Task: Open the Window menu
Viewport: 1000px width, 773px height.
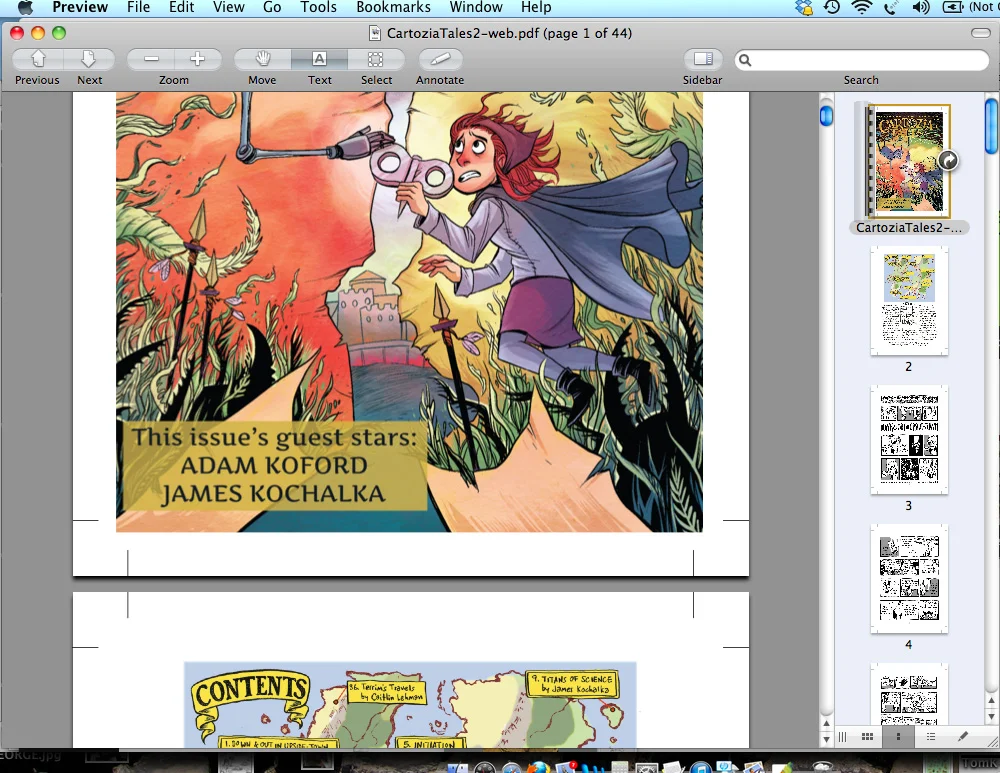Action: (x=476, y=7)
